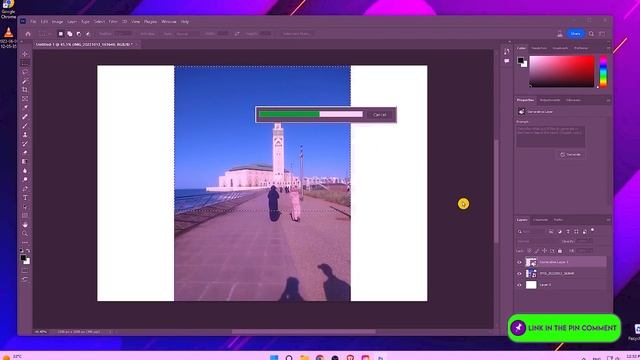The height and width of the screenshot is (360, 640).
Task: Open the Color panel flyout menu
Action: click(608, 48)
